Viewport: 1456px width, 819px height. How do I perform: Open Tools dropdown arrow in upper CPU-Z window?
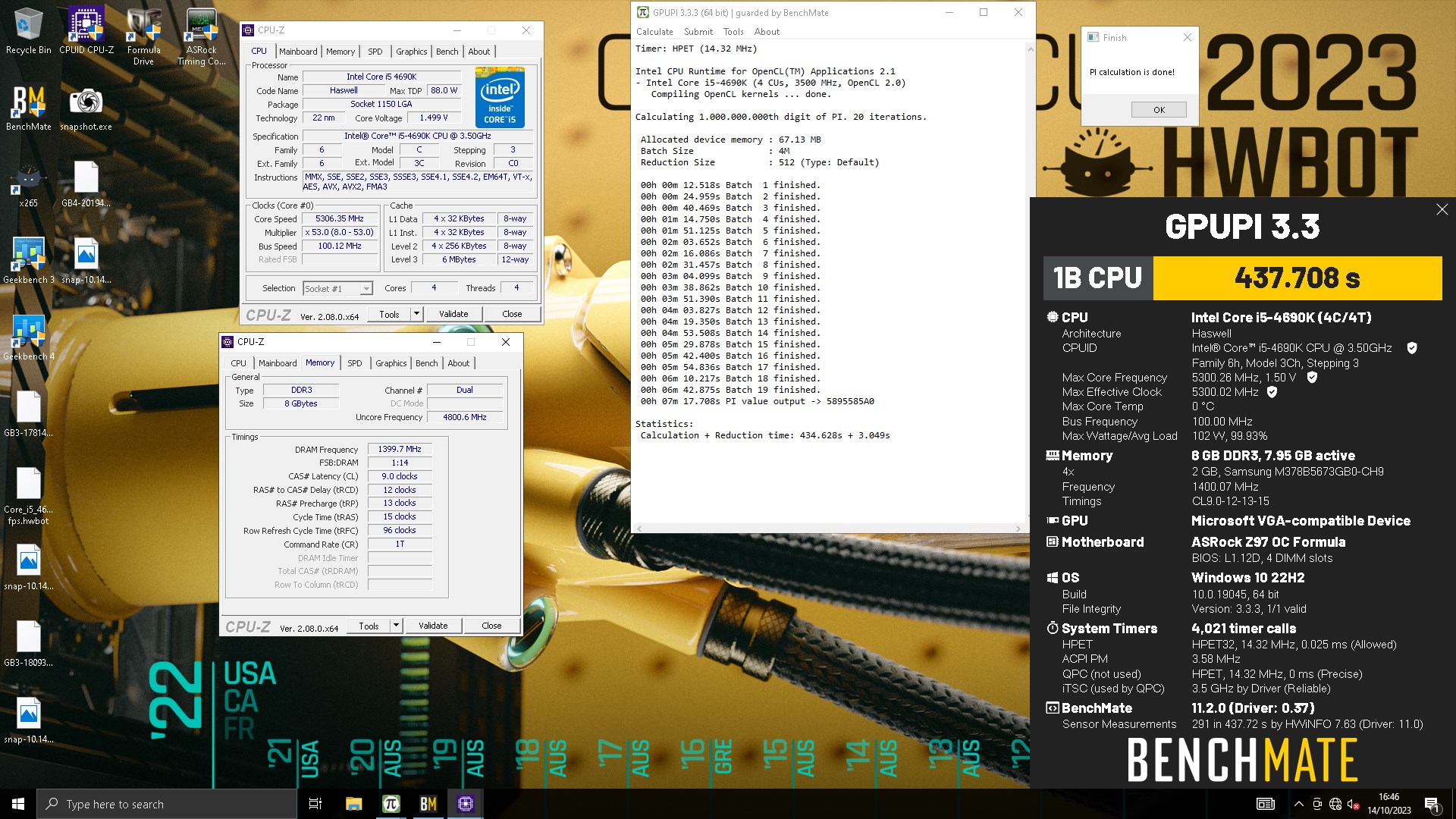pyautogui.click(x=416, y=314)
